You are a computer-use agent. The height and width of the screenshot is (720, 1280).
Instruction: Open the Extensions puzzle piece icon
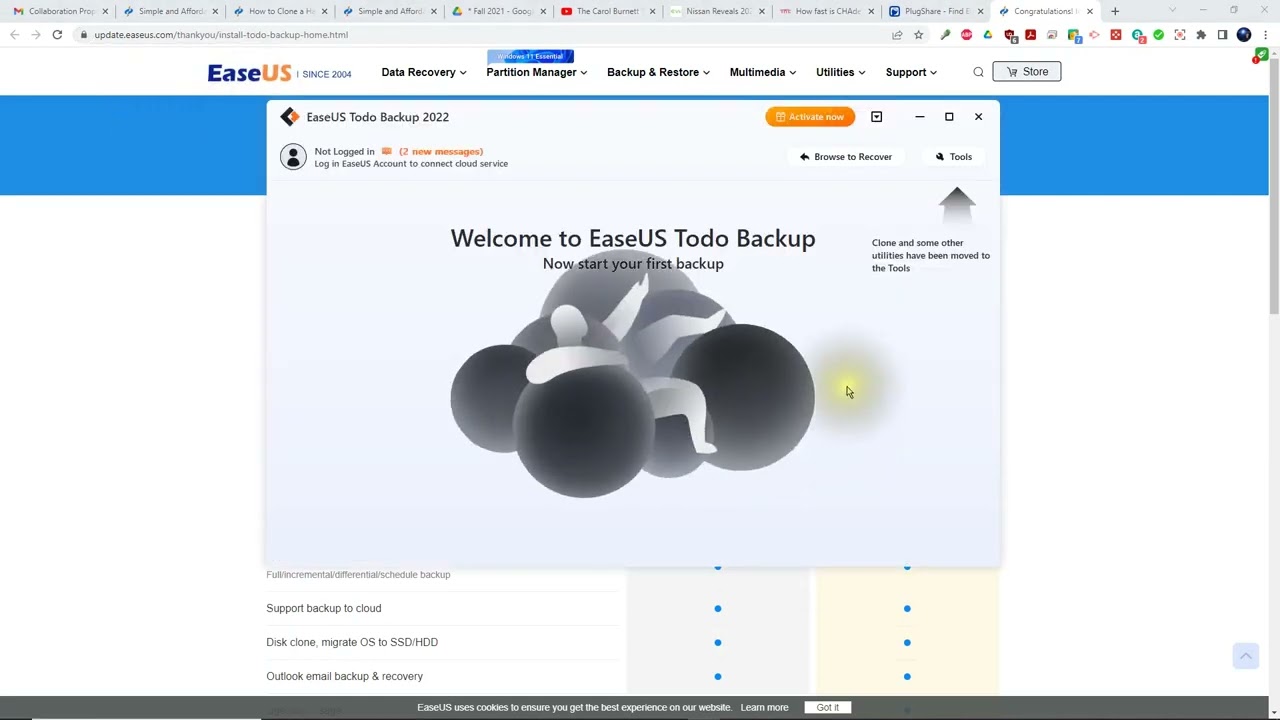(x=1201, y=35)
